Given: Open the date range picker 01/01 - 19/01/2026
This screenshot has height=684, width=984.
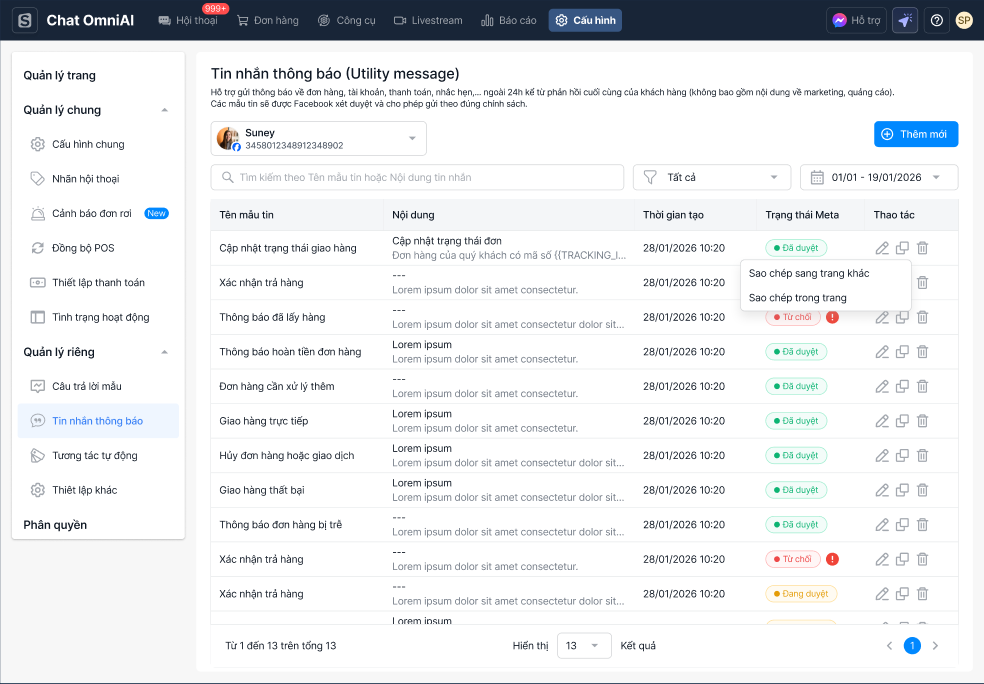Looking at the screenshot, I should tap(878, 177).
